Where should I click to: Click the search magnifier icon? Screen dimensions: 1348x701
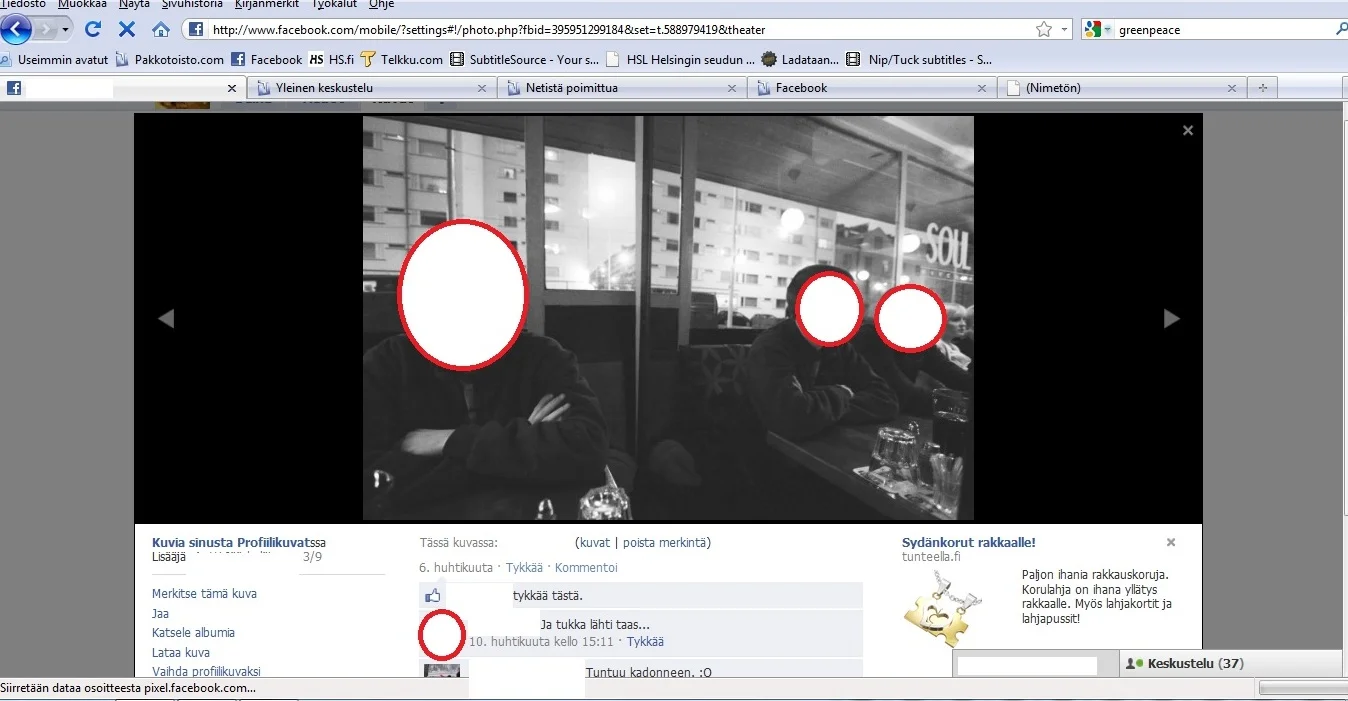(x=1340, y=30)
